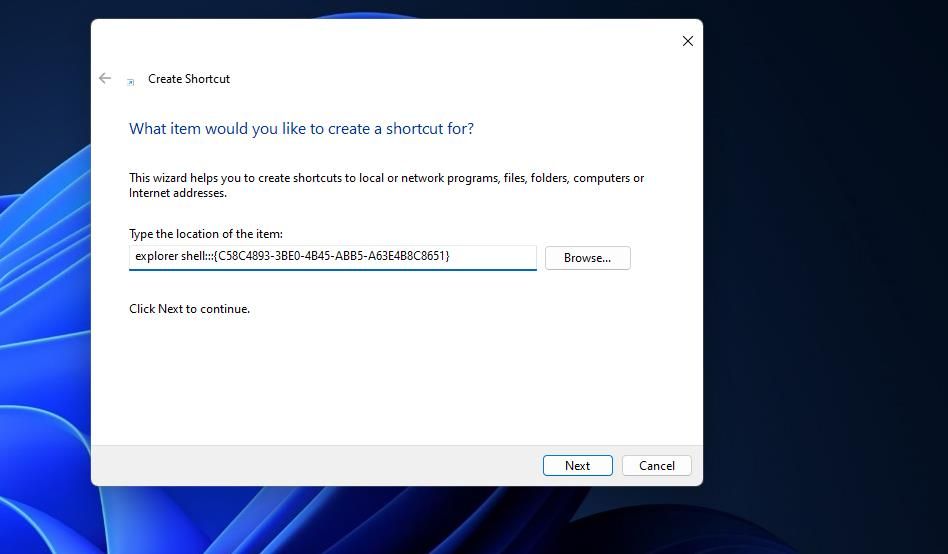This screenshot has height=554, width=948.
Task: Go back using the wizard's back arrow
Action: [105, 78]
